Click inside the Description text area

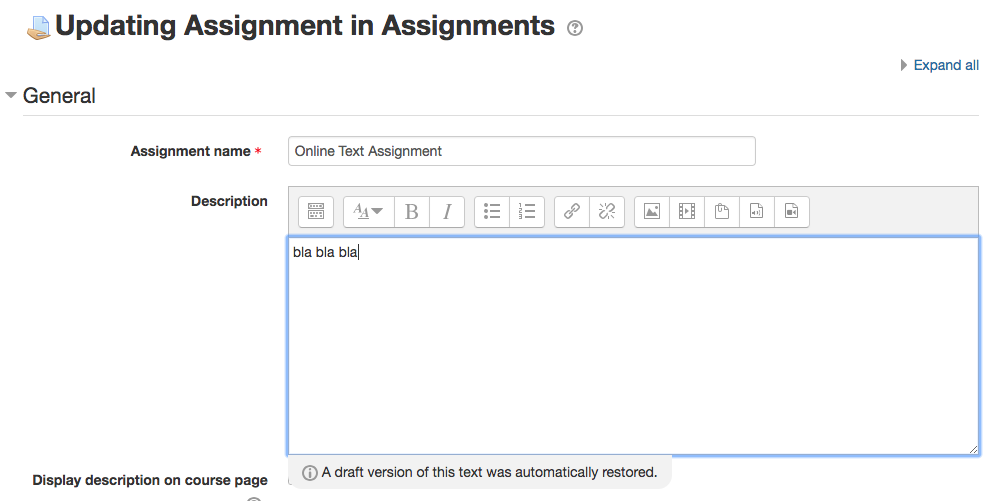point(633,346)
